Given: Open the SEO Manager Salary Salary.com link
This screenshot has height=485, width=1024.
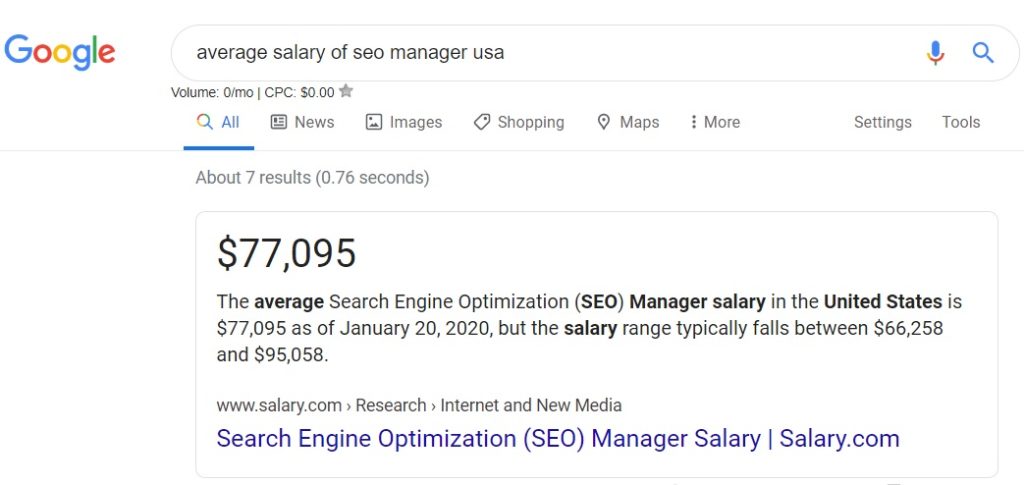Looking at the screenshot, I should coord(558,438).
